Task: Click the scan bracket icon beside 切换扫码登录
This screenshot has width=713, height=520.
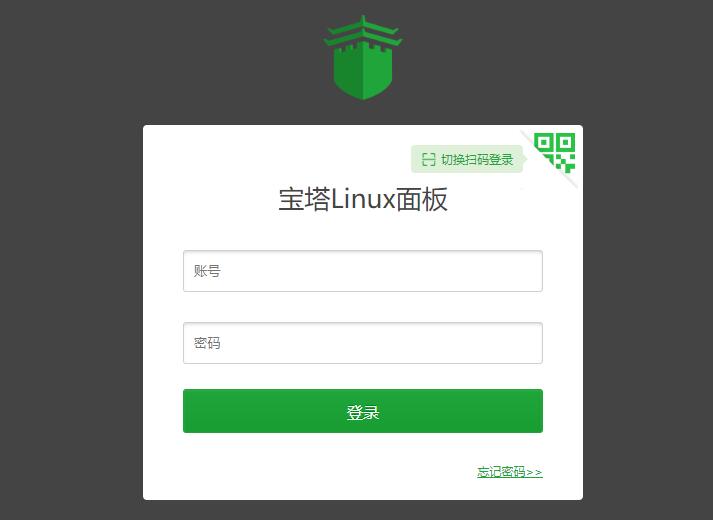Action: 428,159
